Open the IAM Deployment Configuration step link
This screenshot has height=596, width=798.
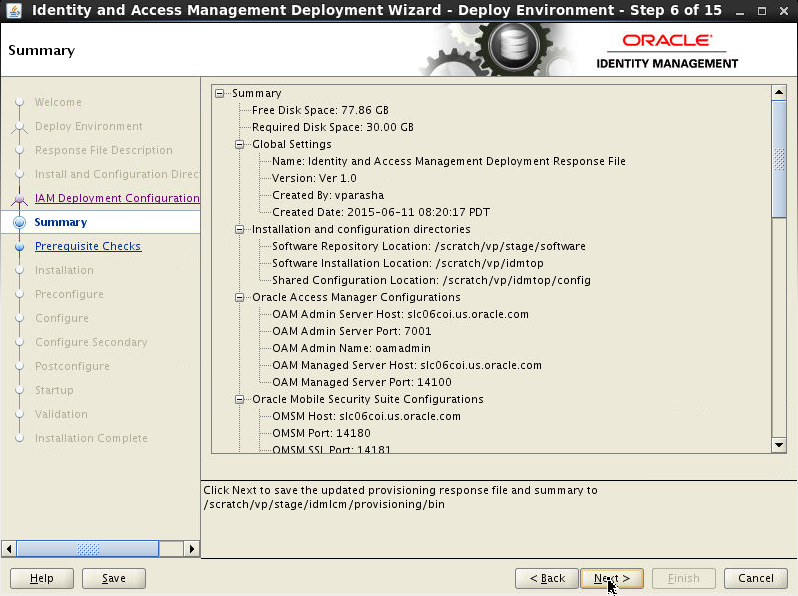point(117,198)
